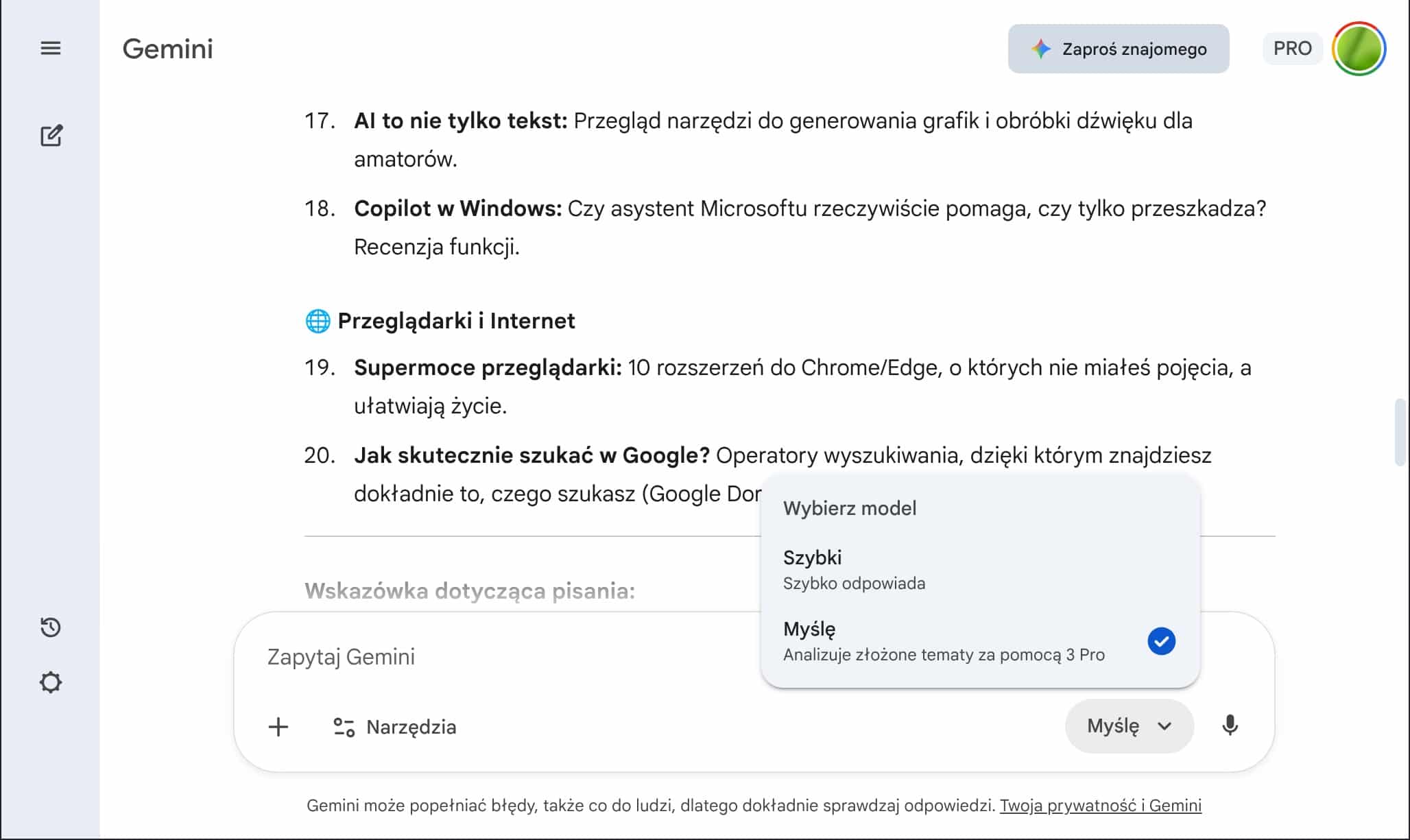Viewport: 1410px width, 840px height.
Task: Open the account profile avatar
Action: click(1359, 49)
